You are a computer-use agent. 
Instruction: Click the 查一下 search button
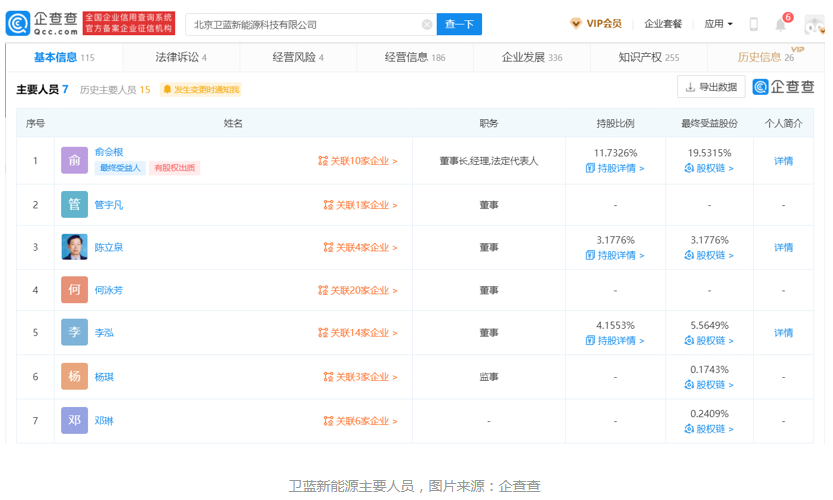point(459,24)
